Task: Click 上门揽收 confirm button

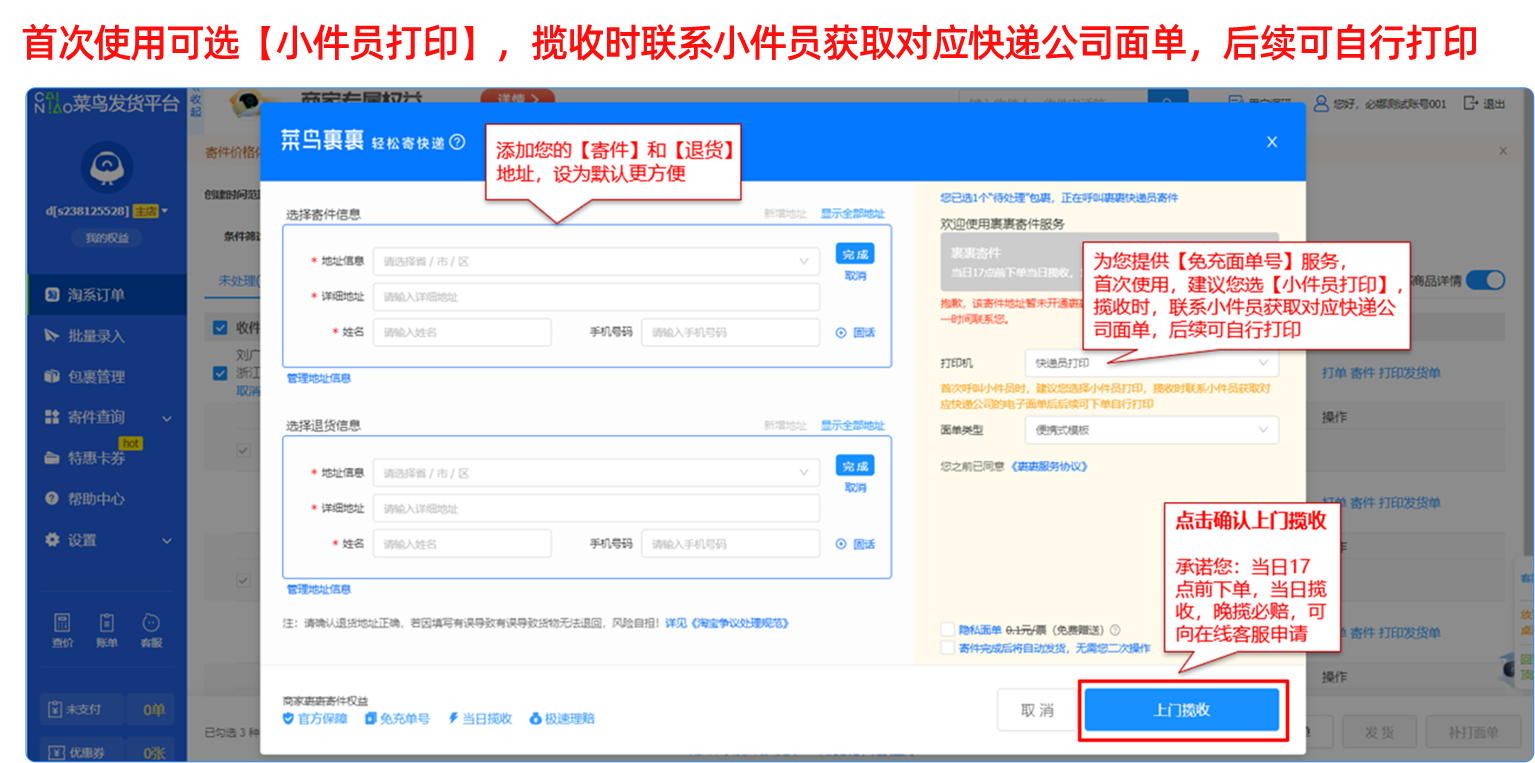Action: 1182,710
